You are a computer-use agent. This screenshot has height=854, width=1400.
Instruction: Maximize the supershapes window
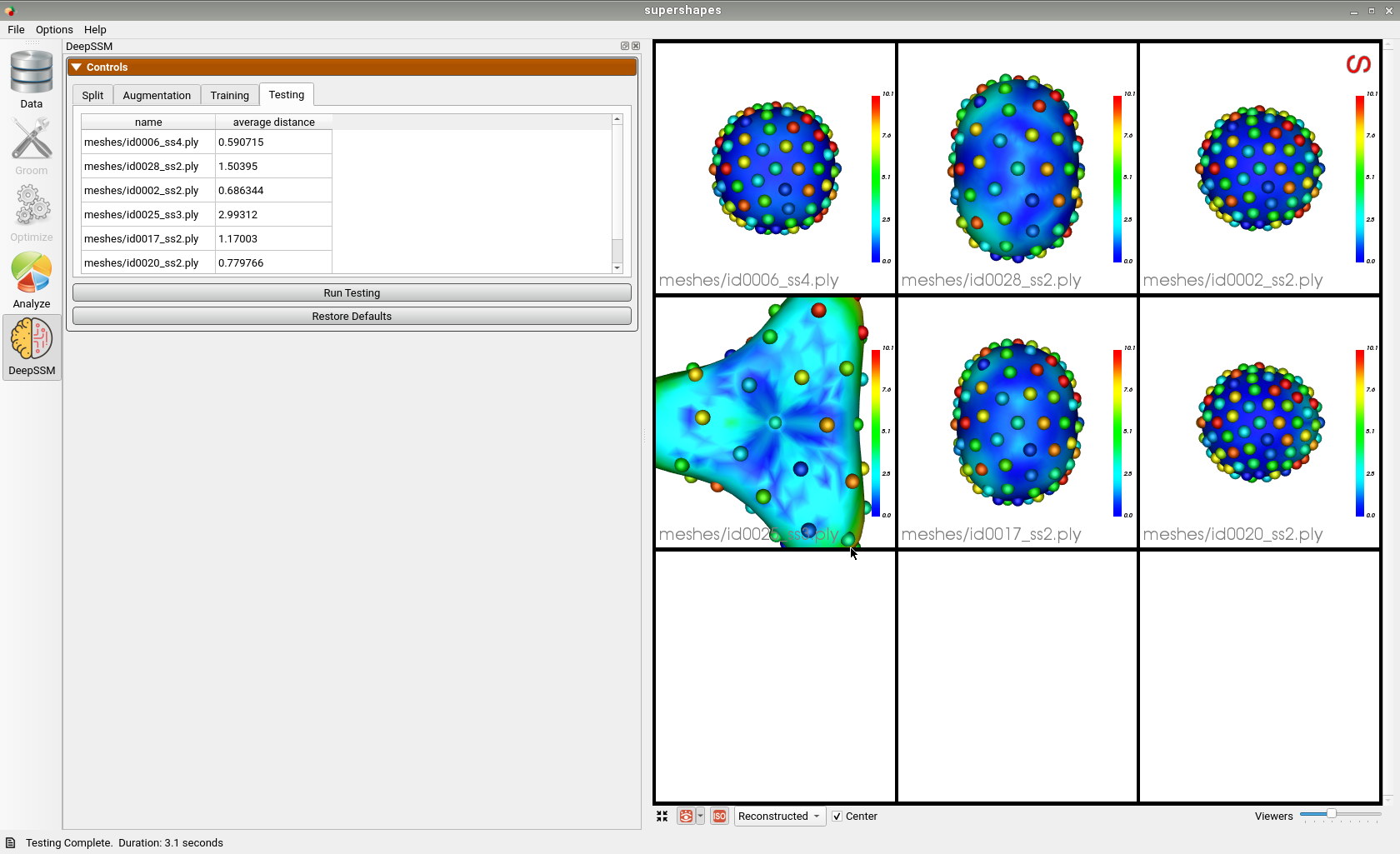tap(1371, 11)
